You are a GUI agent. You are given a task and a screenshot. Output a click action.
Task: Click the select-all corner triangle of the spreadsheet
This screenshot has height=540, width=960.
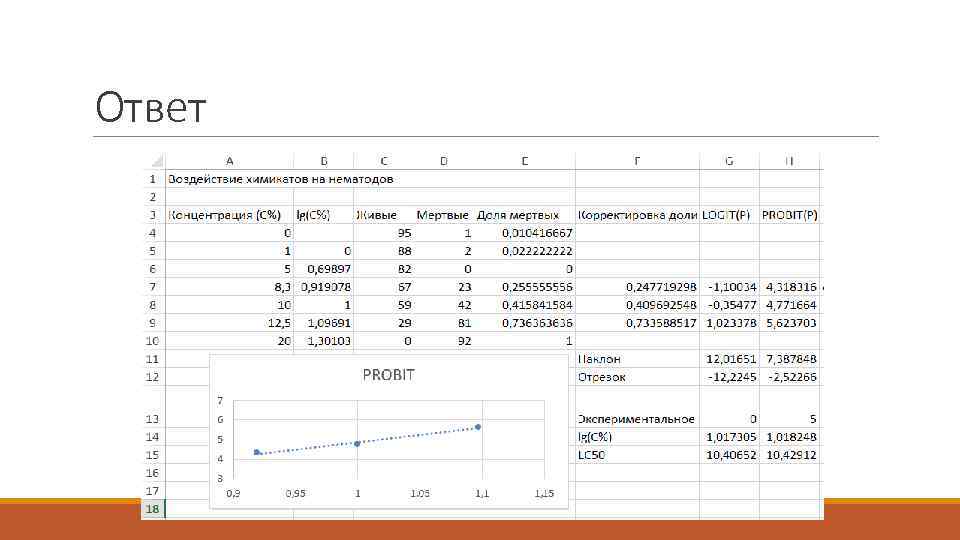[x=157, y=161]
